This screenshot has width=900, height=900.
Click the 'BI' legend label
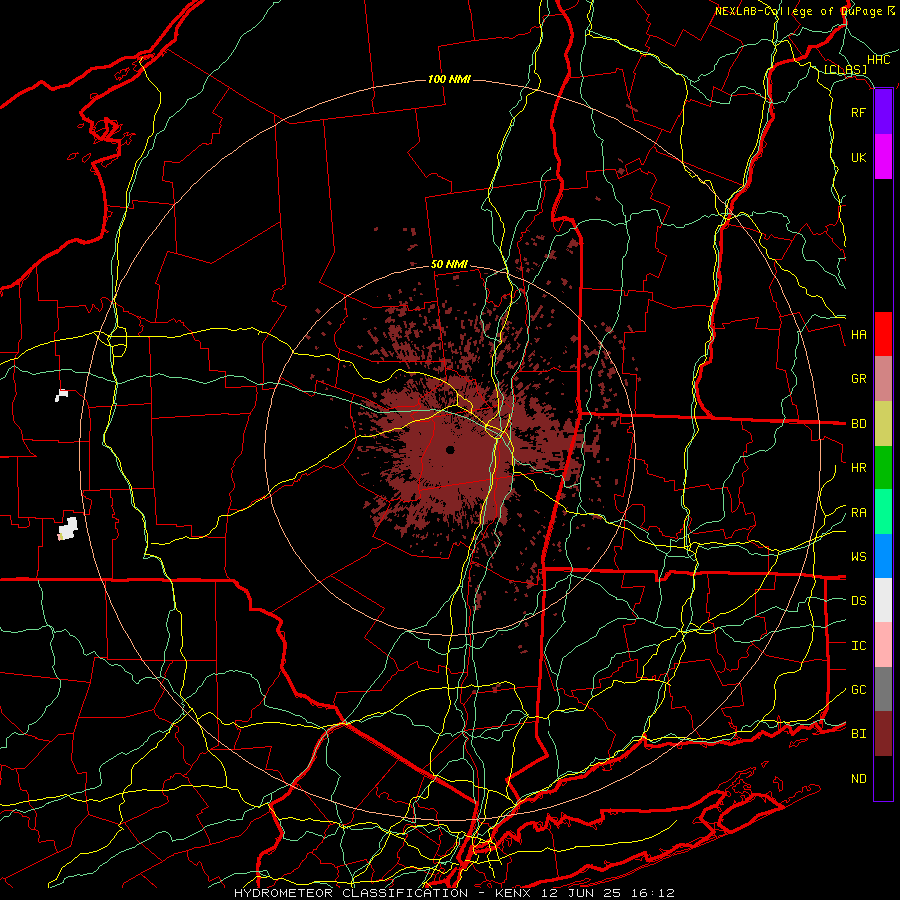tap(858, 734)
